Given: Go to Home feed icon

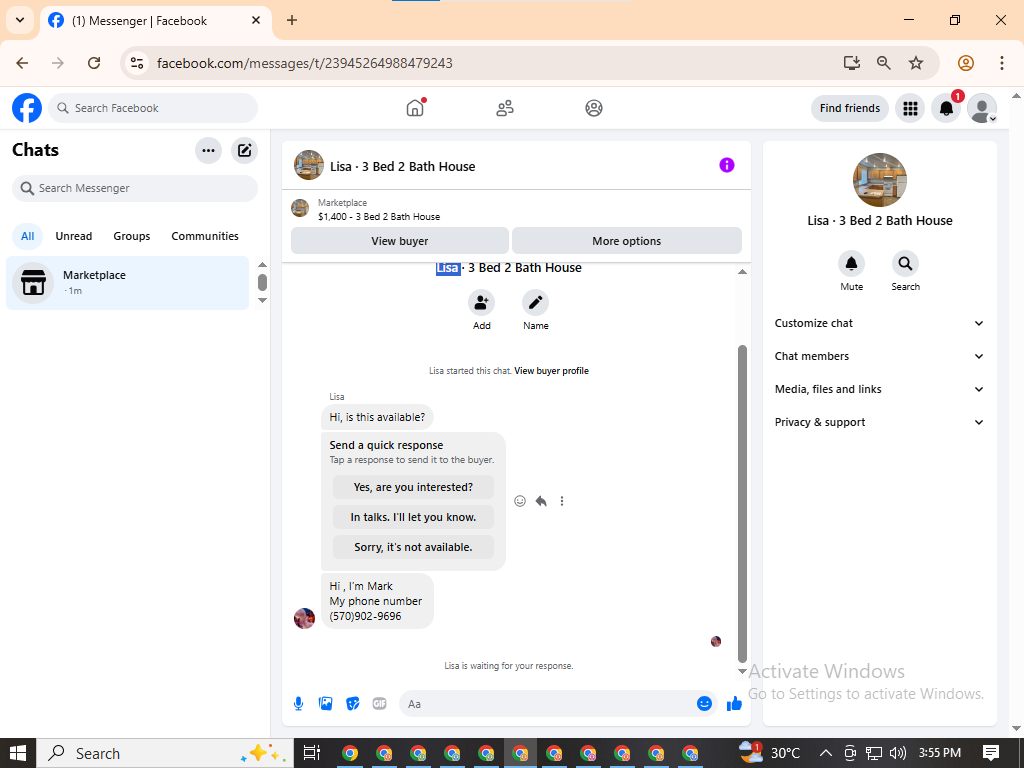Looking at the screenshot, I should click(415, 108).
